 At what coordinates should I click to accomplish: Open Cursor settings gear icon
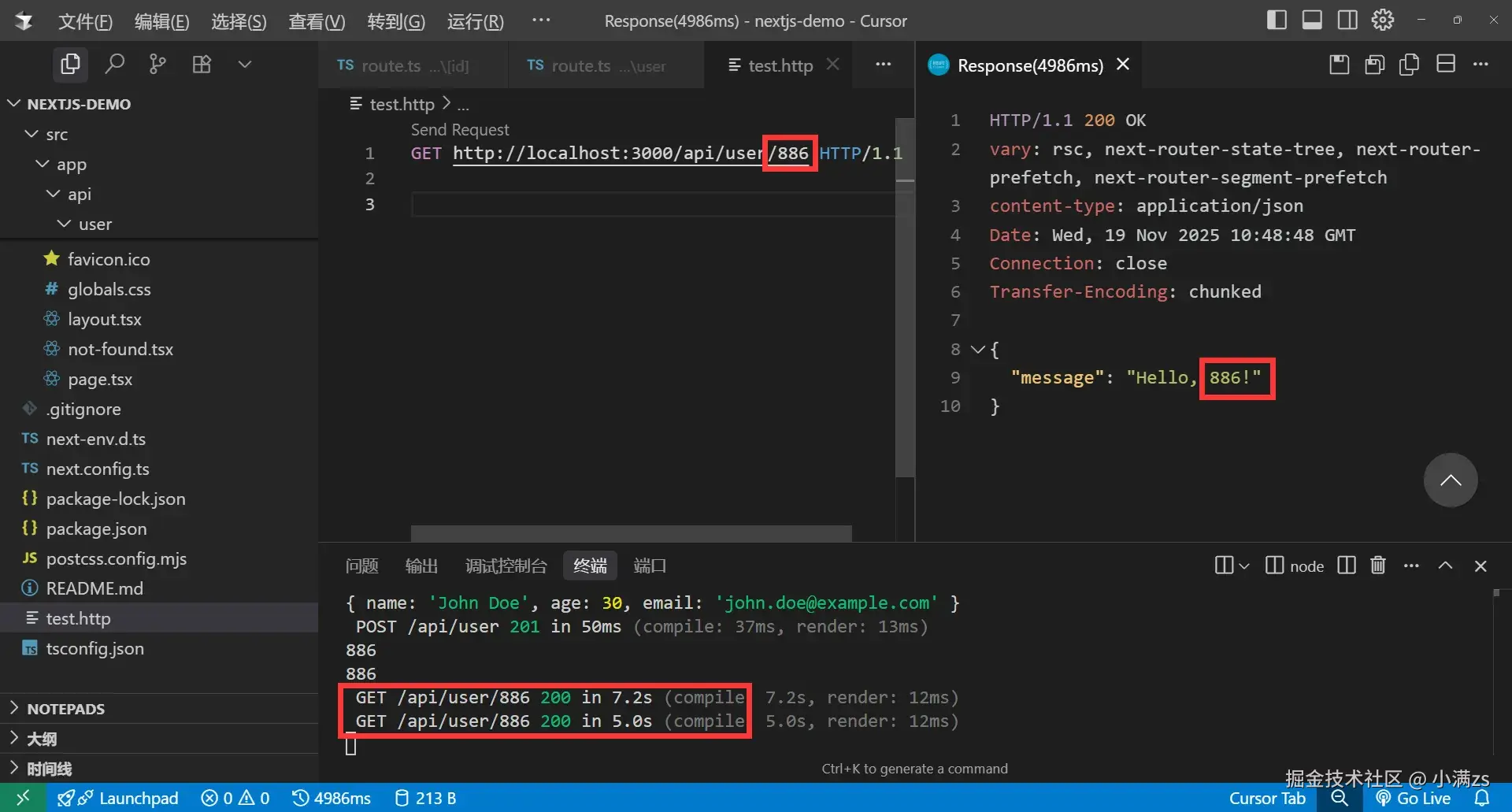[x=1383, y=20]
